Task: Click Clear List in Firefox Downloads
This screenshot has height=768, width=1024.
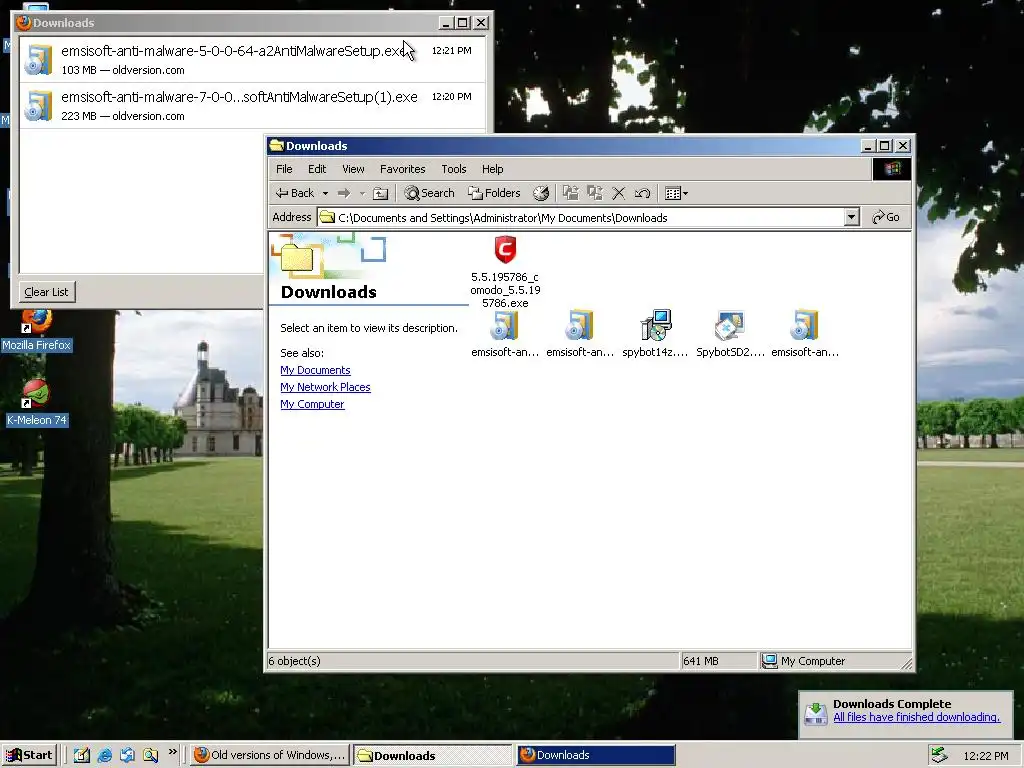Action: [x=46, y=292]
